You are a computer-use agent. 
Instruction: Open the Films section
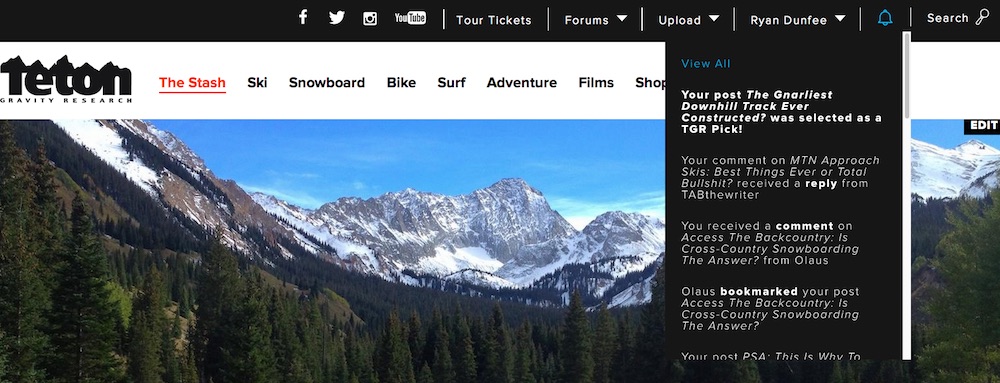tap(596, 82)
